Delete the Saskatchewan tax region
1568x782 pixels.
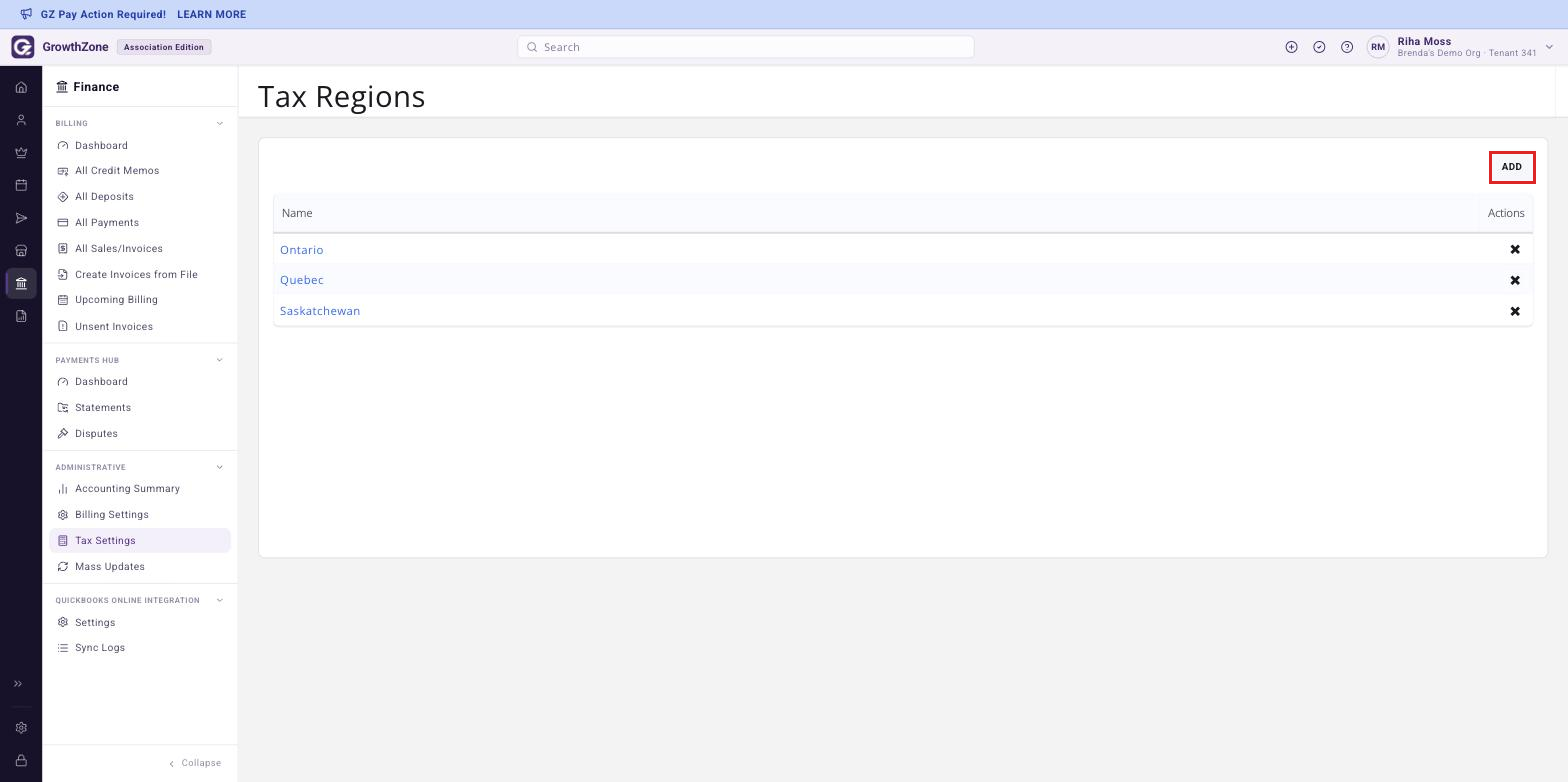coord(1515,311)
